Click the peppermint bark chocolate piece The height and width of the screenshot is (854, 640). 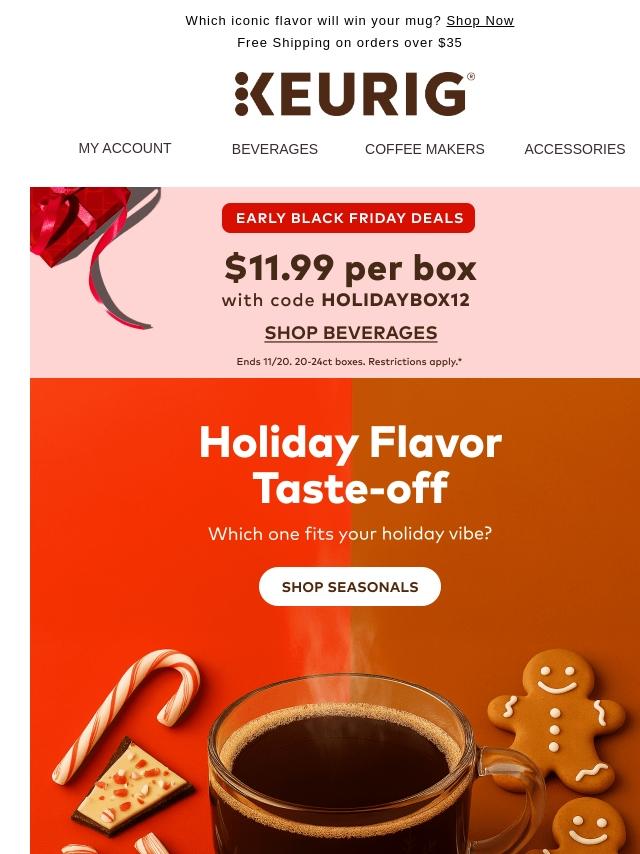132,786
